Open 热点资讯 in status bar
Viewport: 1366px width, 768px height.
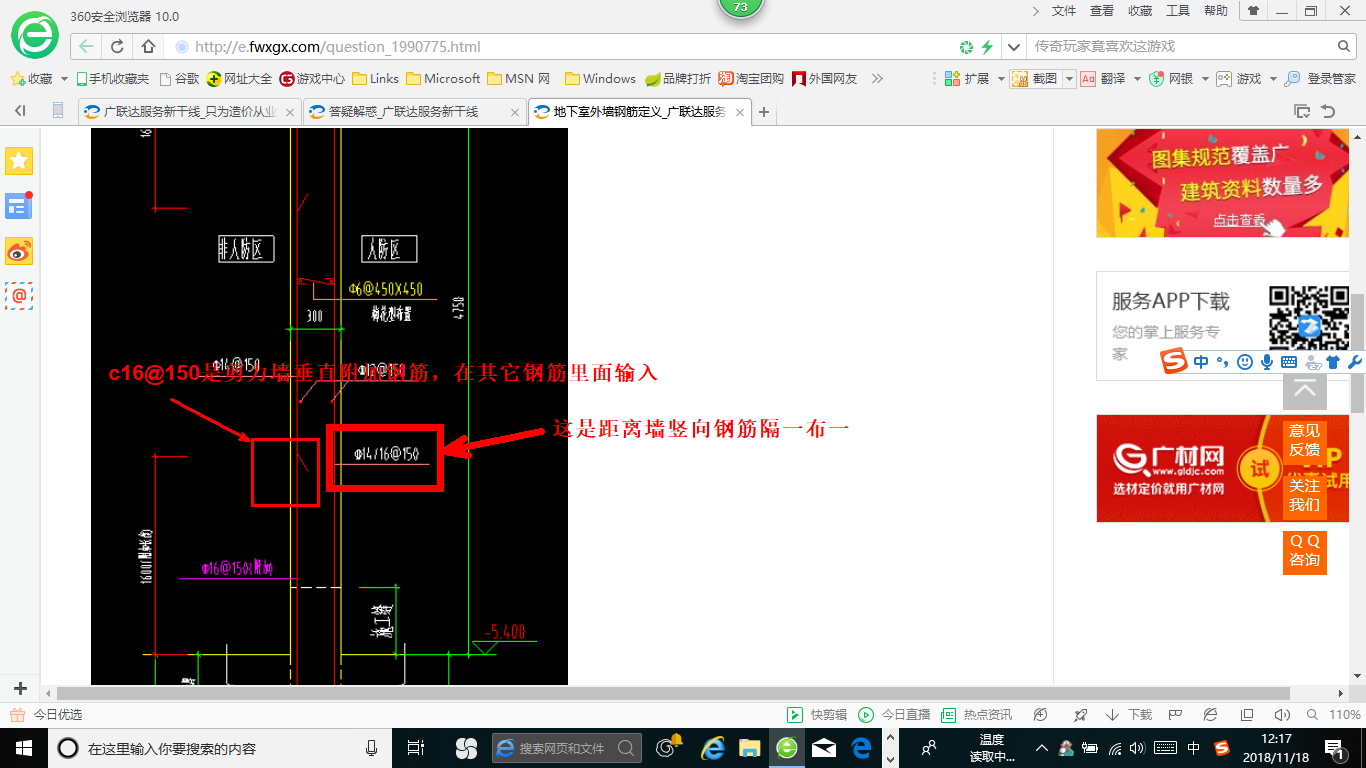pyautogui.click(x=976, y=715)
